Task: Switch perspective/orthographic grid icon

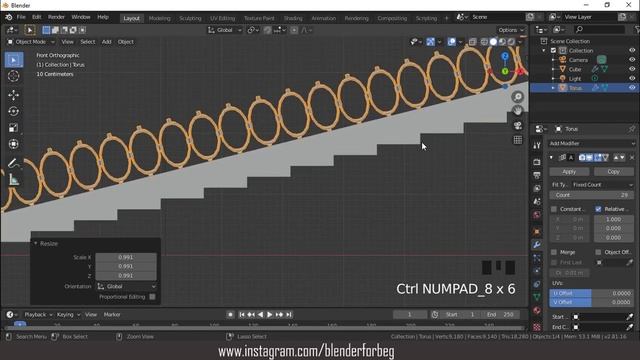Action: click(518, 140)
